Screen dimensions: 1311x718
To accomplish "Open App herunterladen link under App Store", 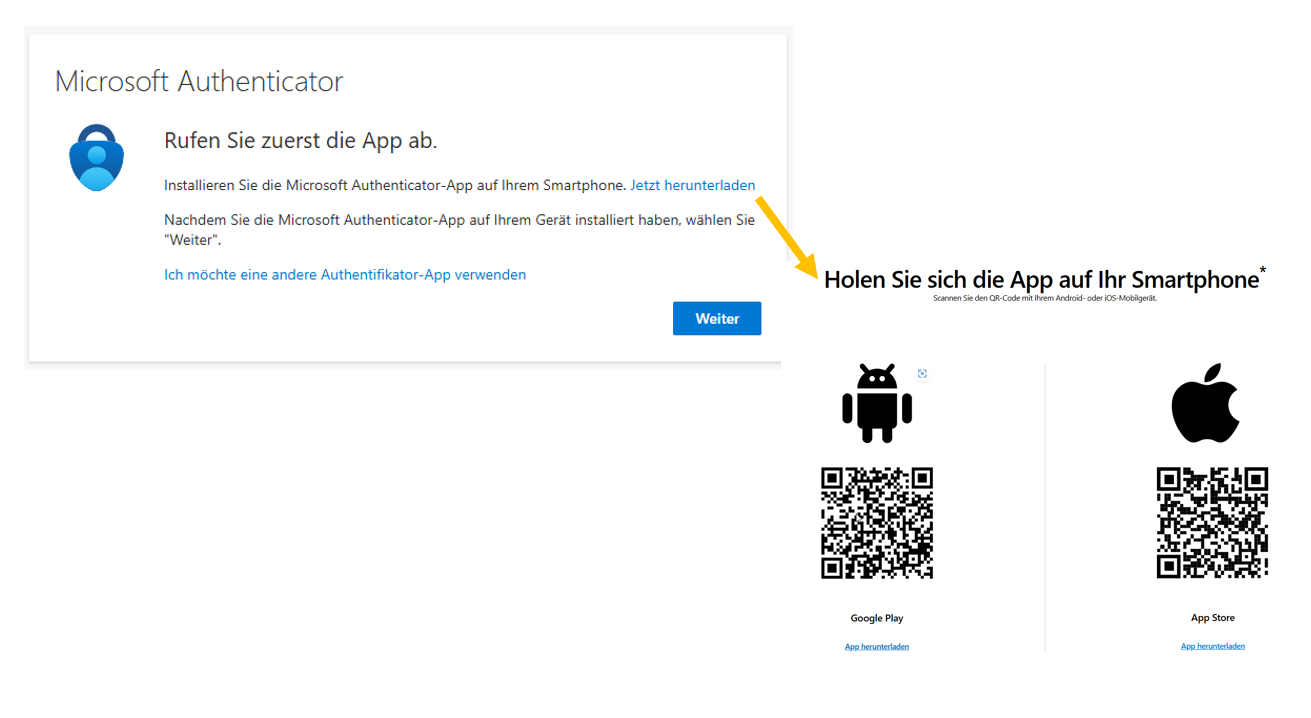I will 1213,647.
